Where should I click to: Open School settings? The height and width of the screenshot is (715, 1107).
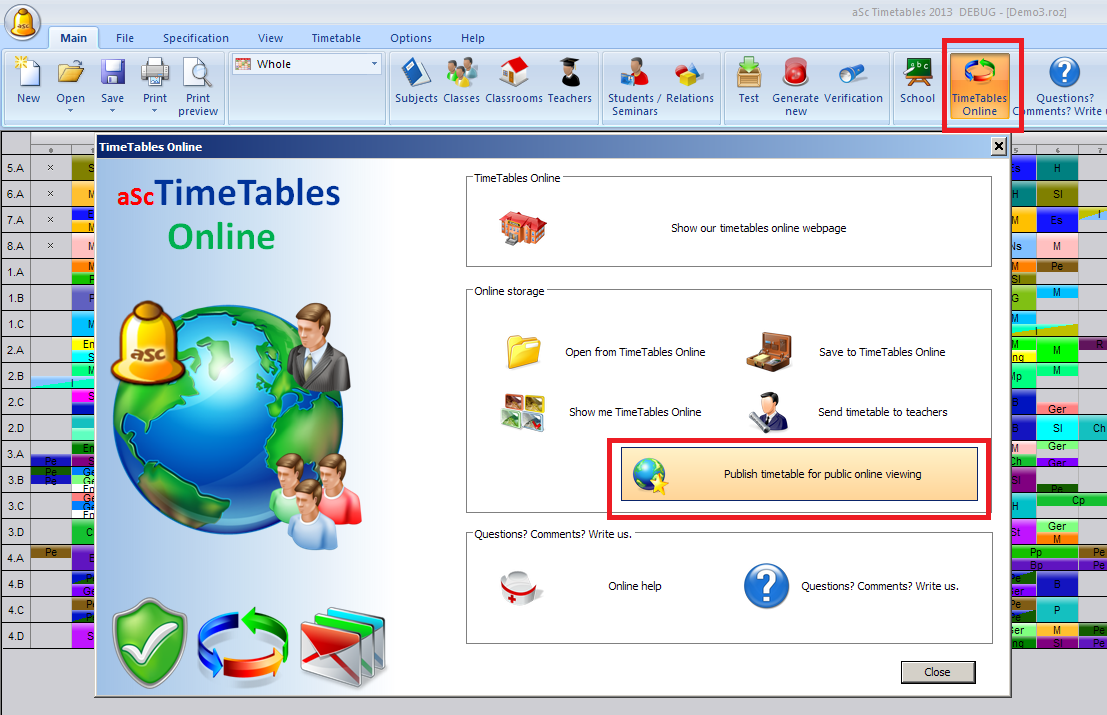917,81
